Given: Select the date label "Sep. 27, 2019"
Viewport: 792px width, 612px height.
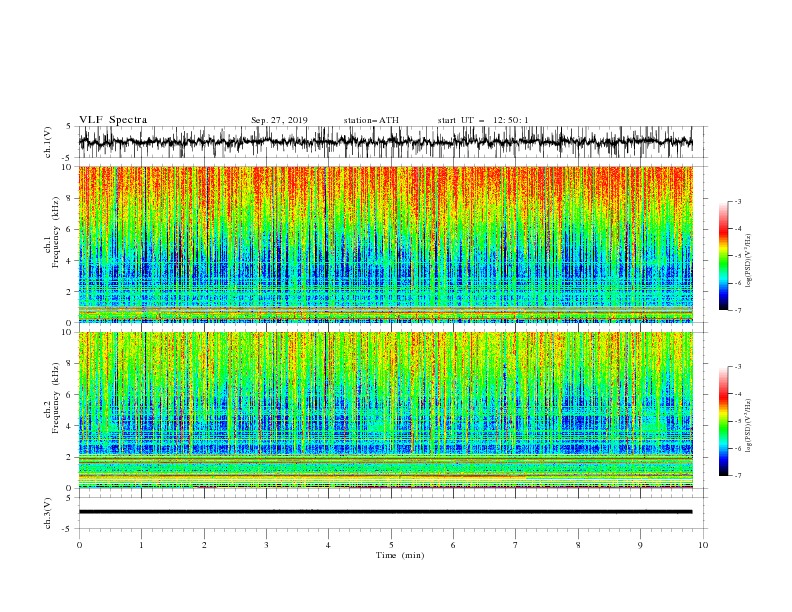Looking at the screenshot, I should click(x=279, y=120).
